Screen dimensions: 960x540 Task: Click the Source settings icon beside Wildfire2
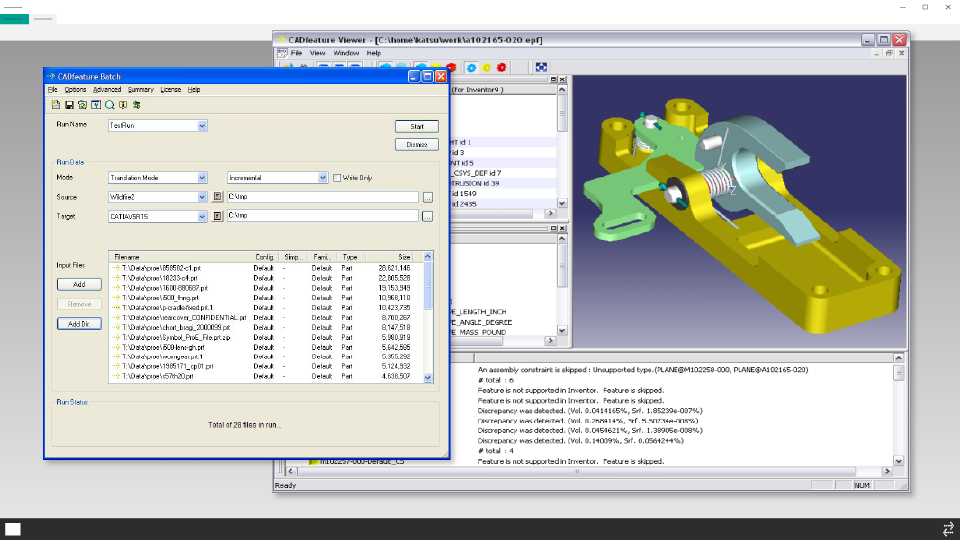(x=217, y=197)
